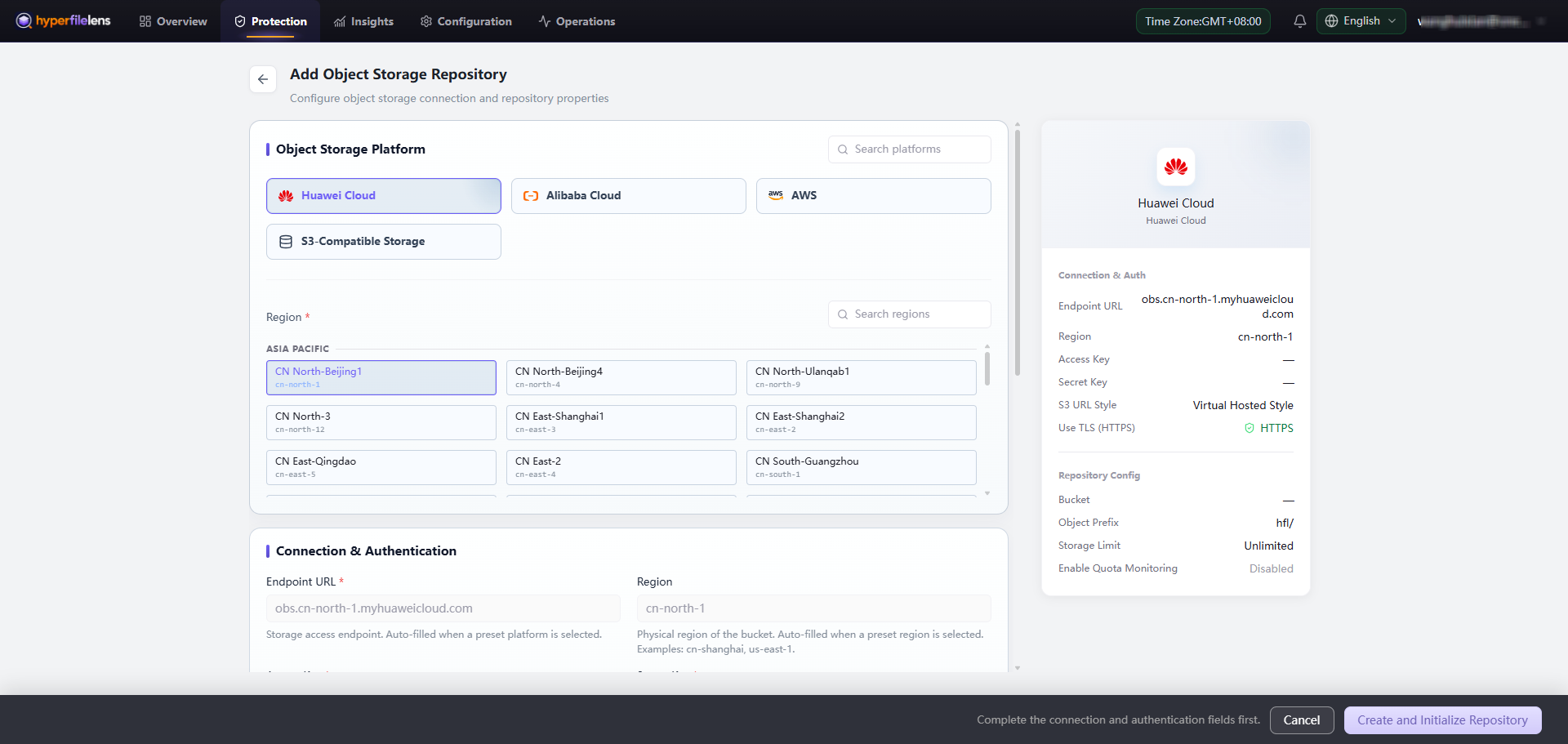
Task: Click the HTTPS shield check icon
Action: (x=1249, y=428)
